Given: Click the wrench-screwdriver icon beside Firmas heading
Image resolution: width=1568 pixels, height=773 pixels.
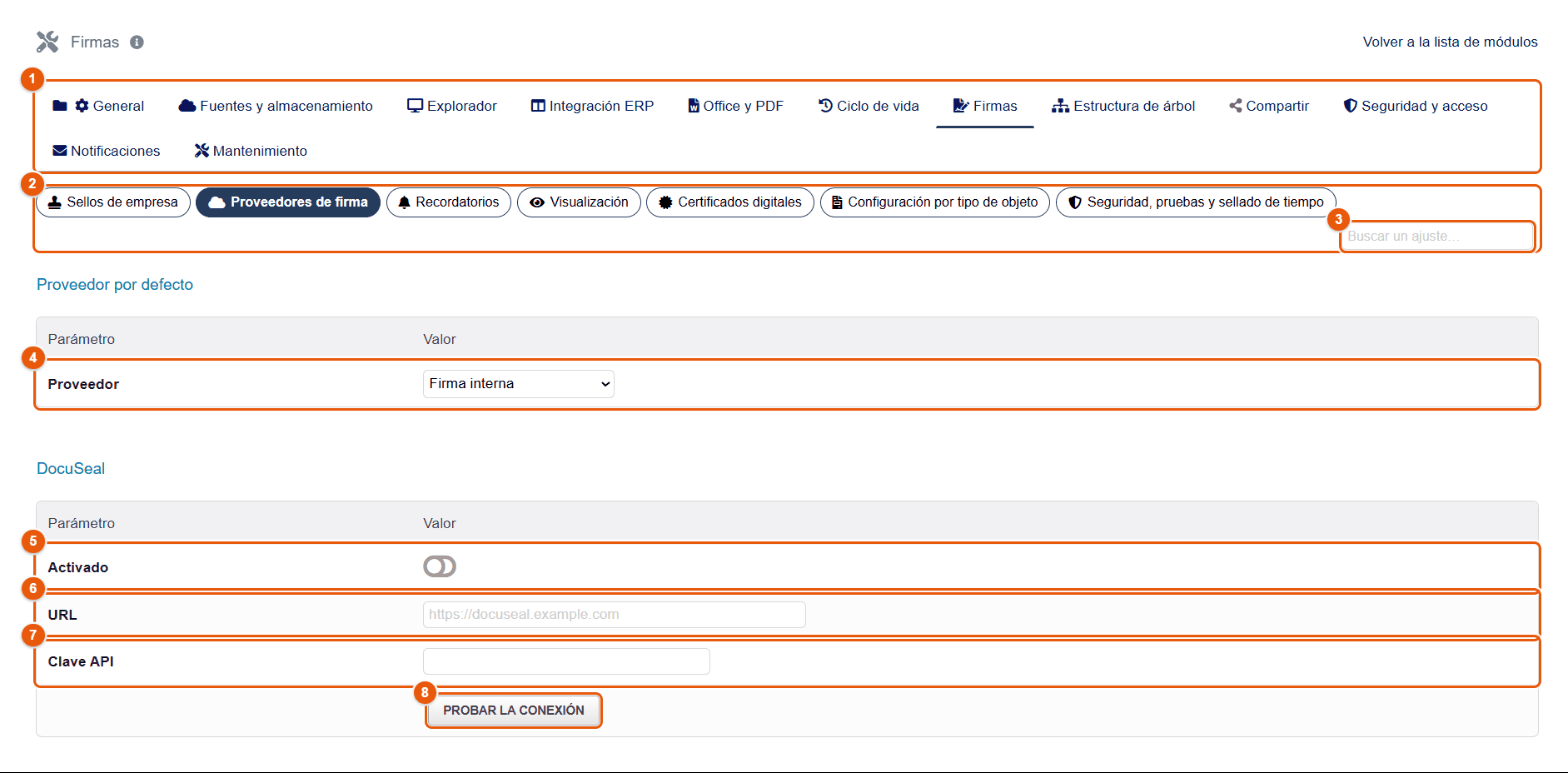Looking at the screenshot, I should point(48,42).
